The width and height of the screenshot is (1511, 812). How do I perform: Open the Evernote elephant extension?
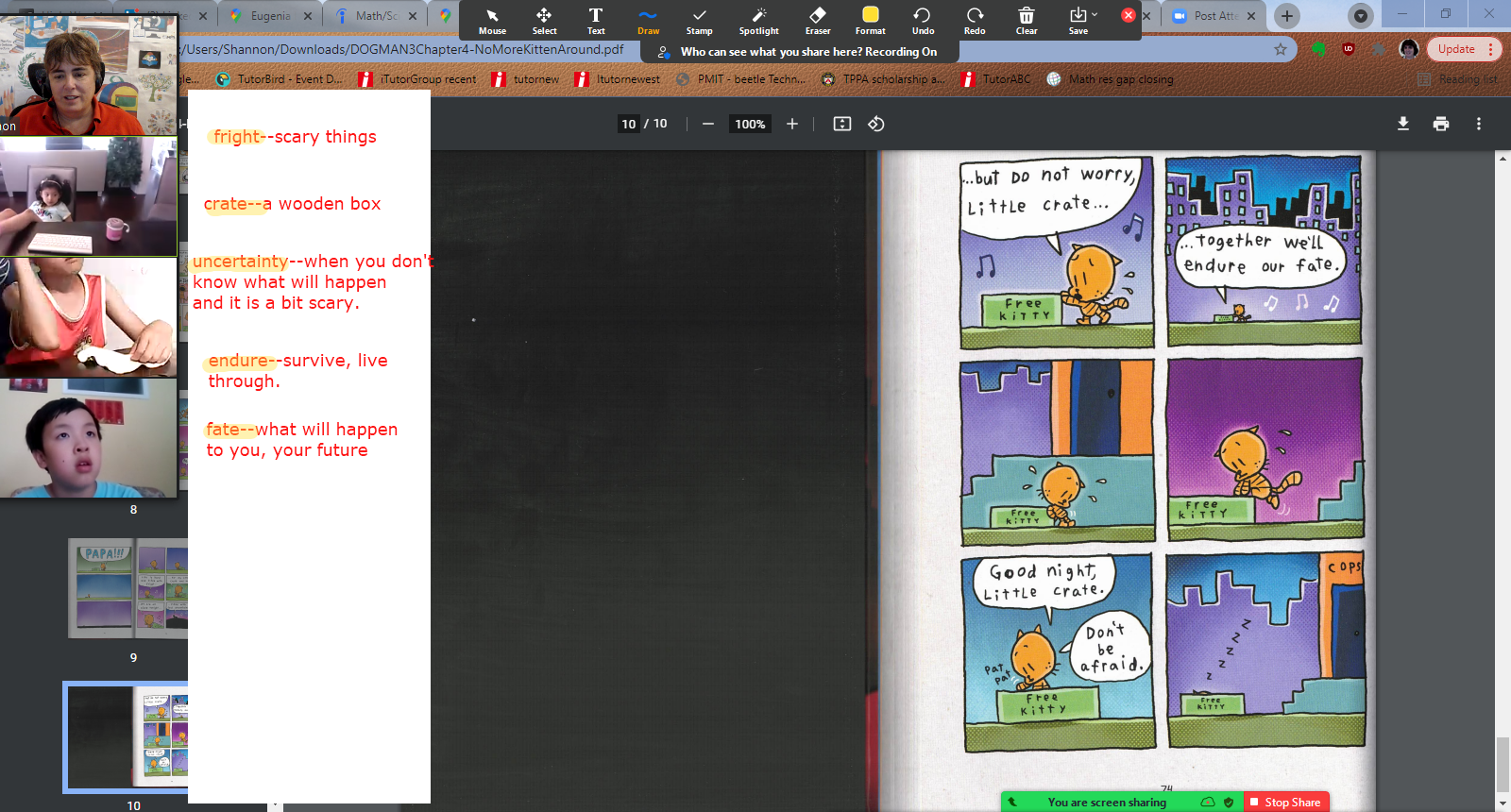(x=1318, y=49)
